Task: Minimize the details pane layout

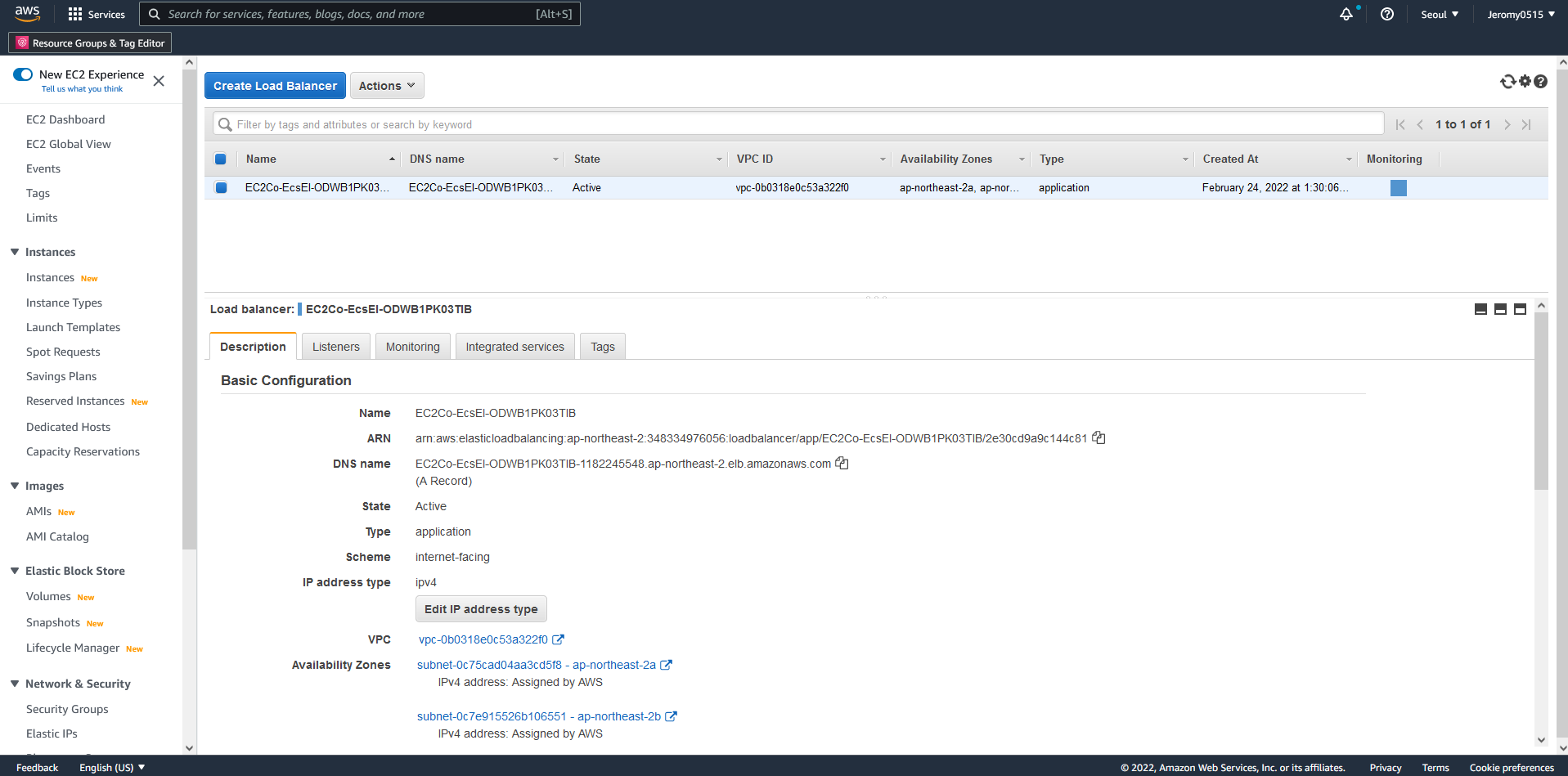Action: tap(1480, 309)
